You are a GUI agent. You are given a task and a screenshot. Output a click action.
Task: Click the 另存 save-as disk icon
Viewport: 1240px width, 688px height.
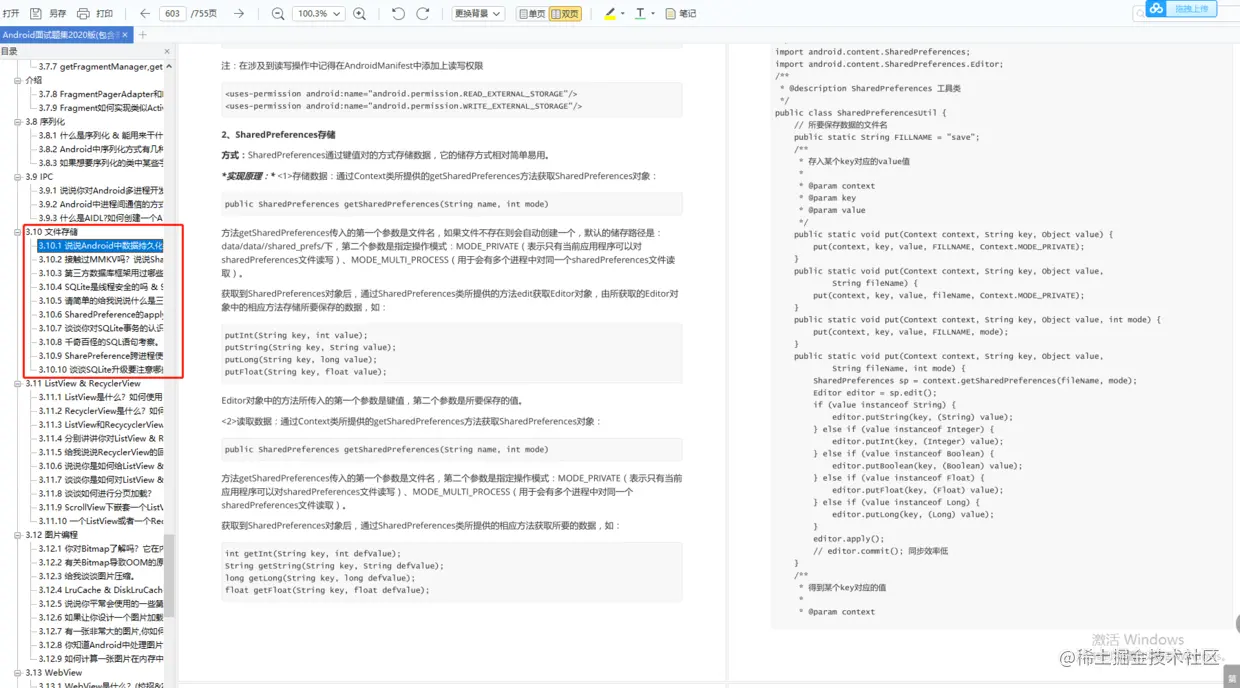(36, 14)
